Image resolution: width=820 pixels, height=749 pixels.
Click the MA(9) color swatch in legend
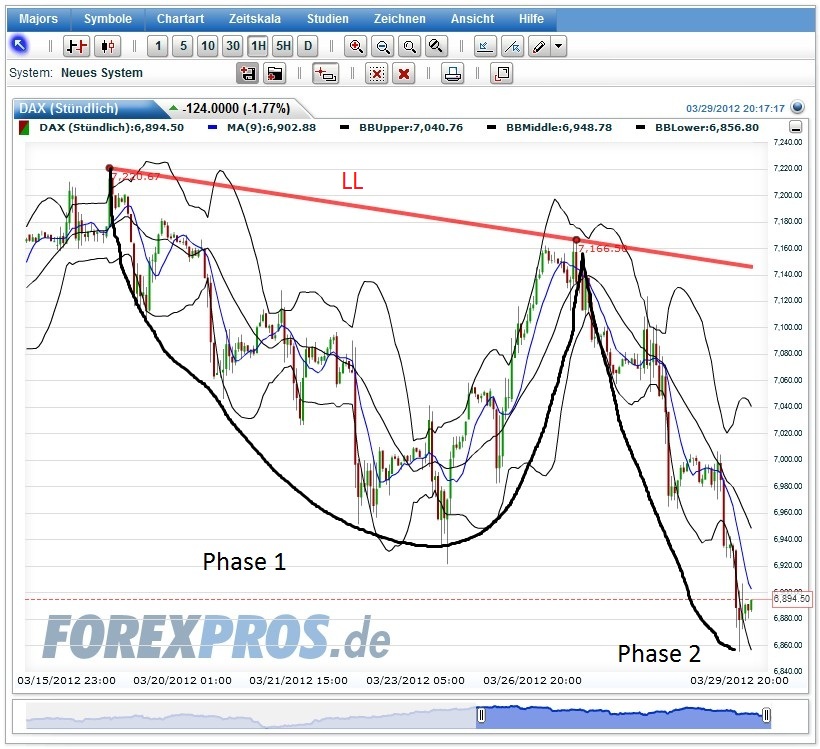pos(213,128)
